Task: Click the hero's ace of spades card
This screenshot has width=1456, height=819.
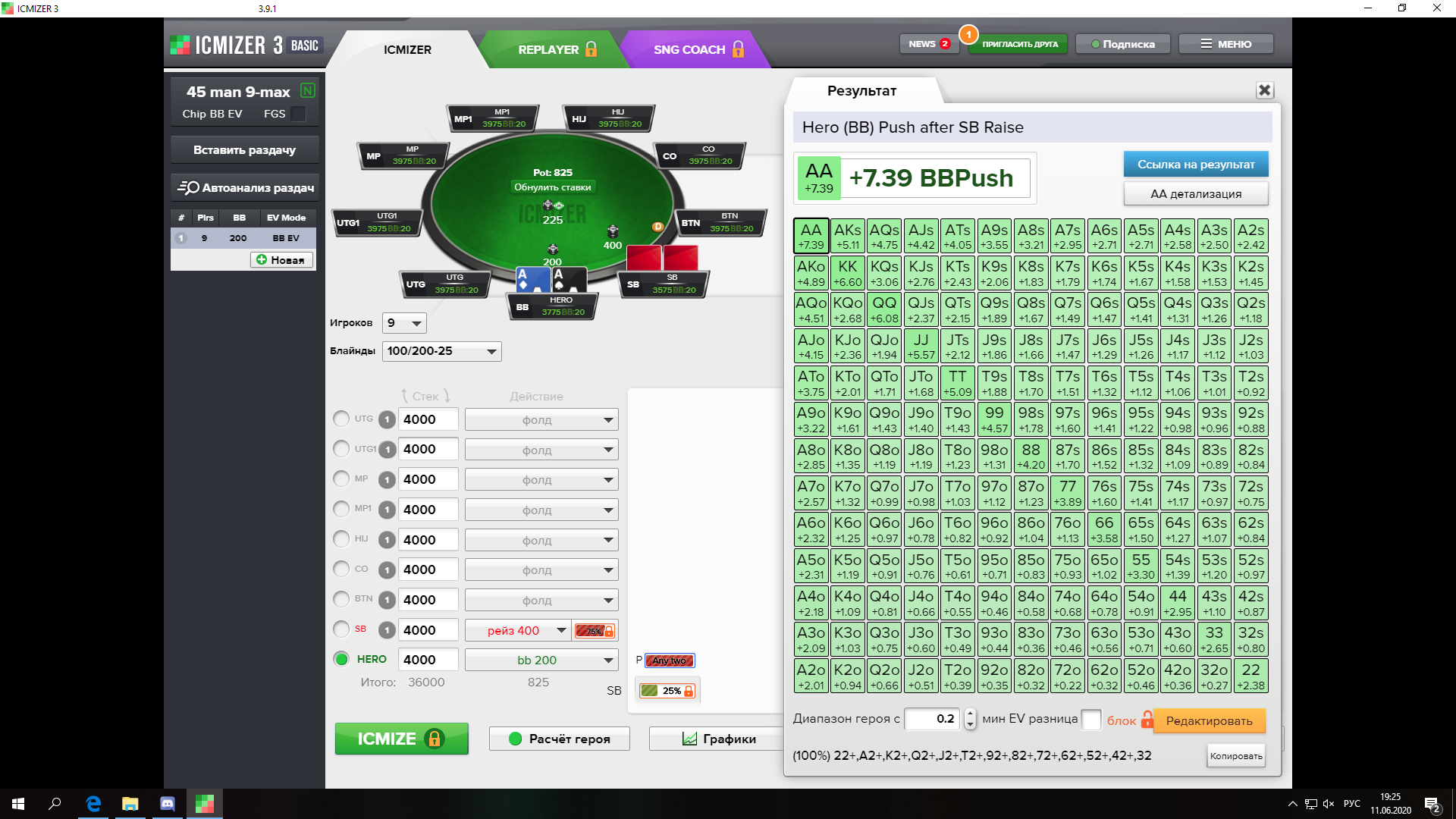Action: (x=569, y=279)
